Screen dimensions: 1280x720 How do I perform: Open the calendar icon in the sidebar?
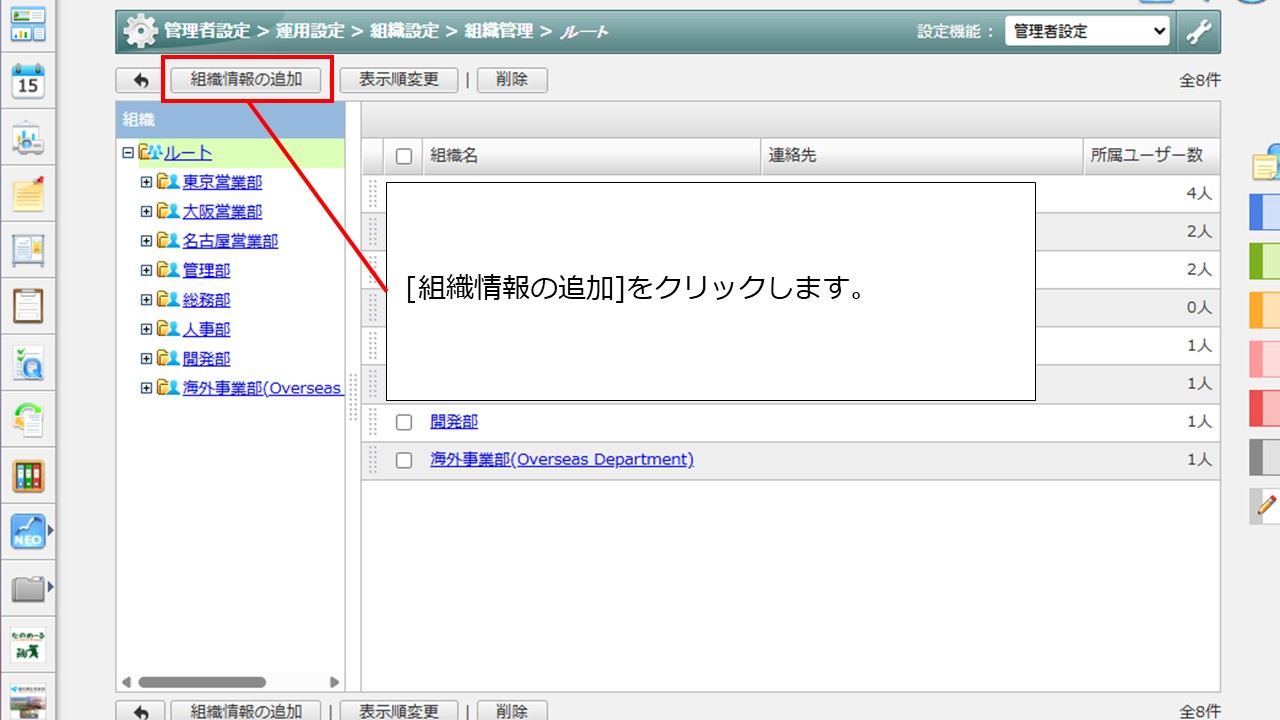click(x=28, y=81)
